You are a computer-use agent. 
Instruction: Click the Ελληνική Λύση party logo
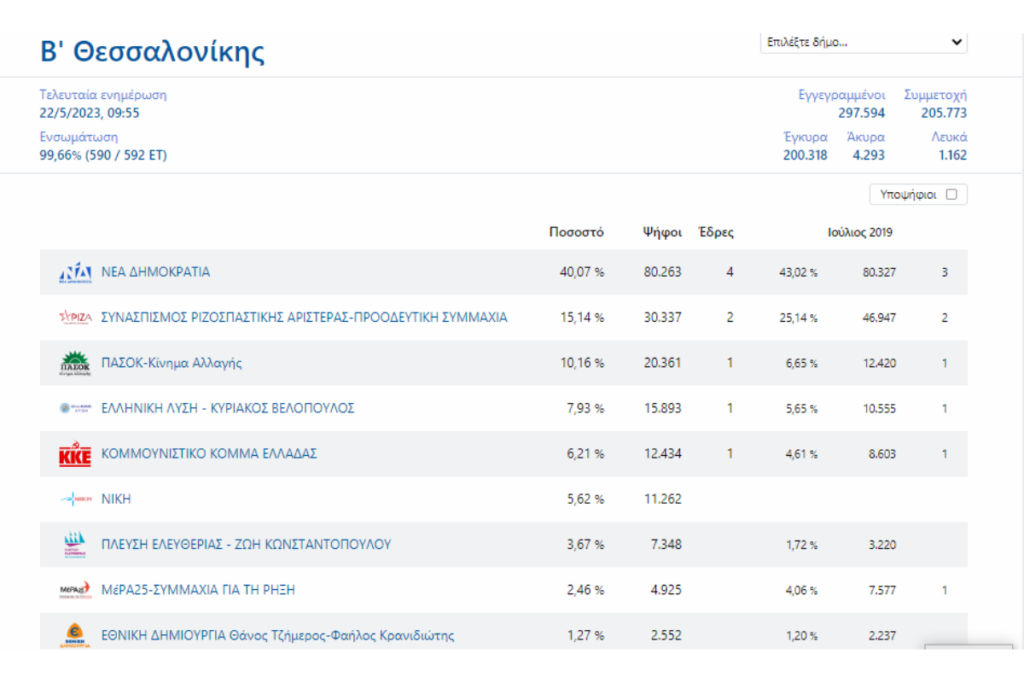(x=75, y=409)
